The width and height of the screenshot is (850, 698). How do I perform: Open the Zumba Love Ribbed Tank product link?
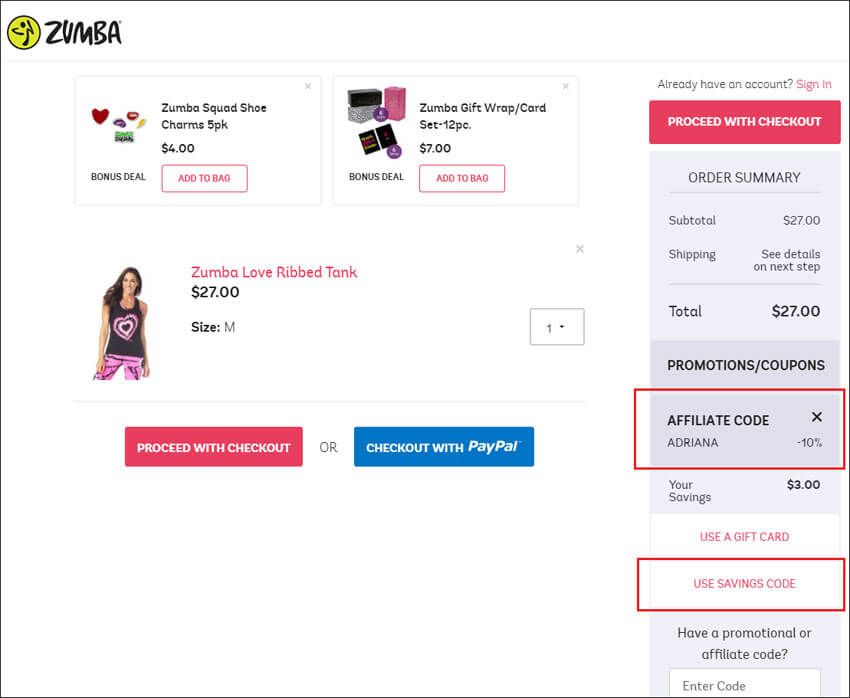pyautogui.click(x=274, y=272)
